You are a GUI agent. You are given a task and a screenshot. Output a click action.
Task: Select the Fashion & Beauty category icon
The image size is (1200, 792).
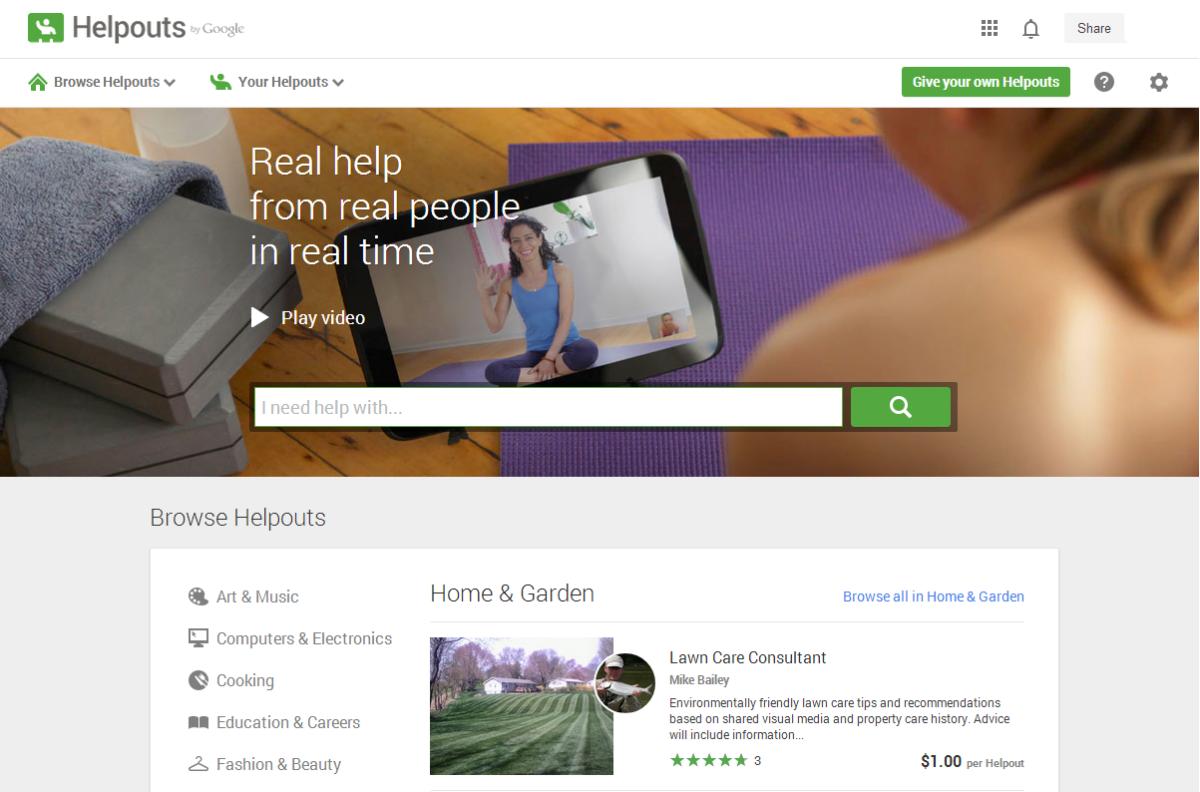click(198, 763)
